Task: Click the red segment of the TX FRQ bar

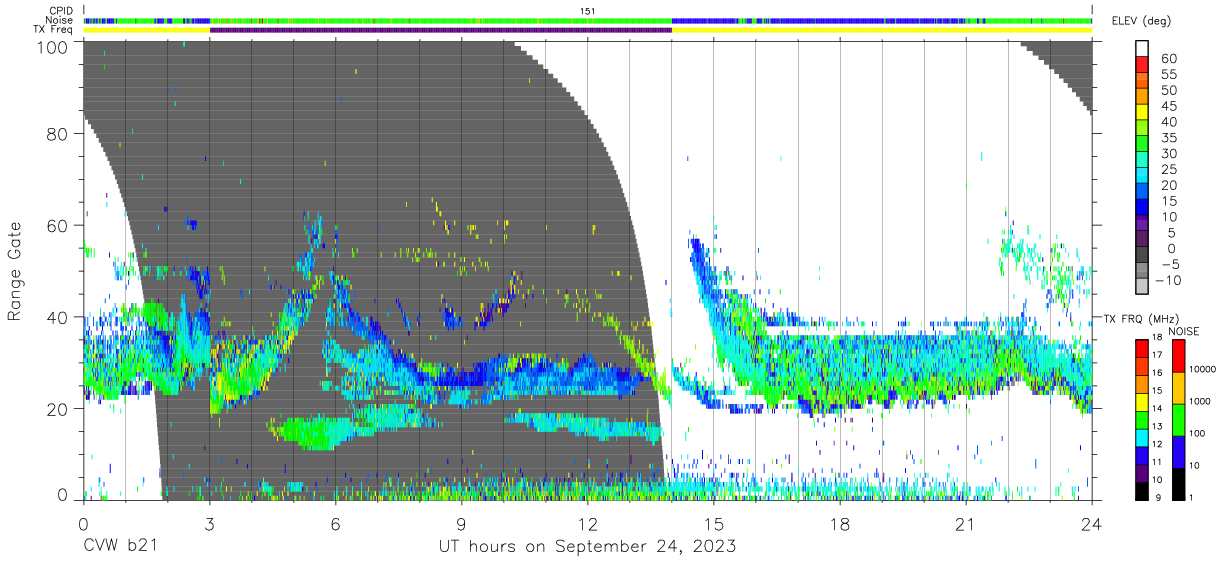Action: click(x=1142, y=348)
